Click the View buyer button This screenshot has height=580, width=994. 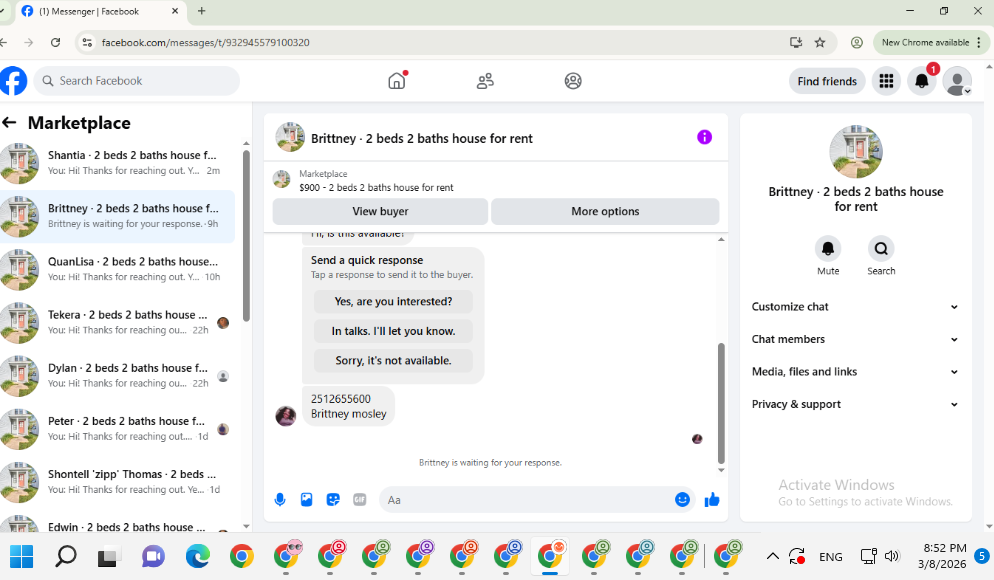click(380, 211)
